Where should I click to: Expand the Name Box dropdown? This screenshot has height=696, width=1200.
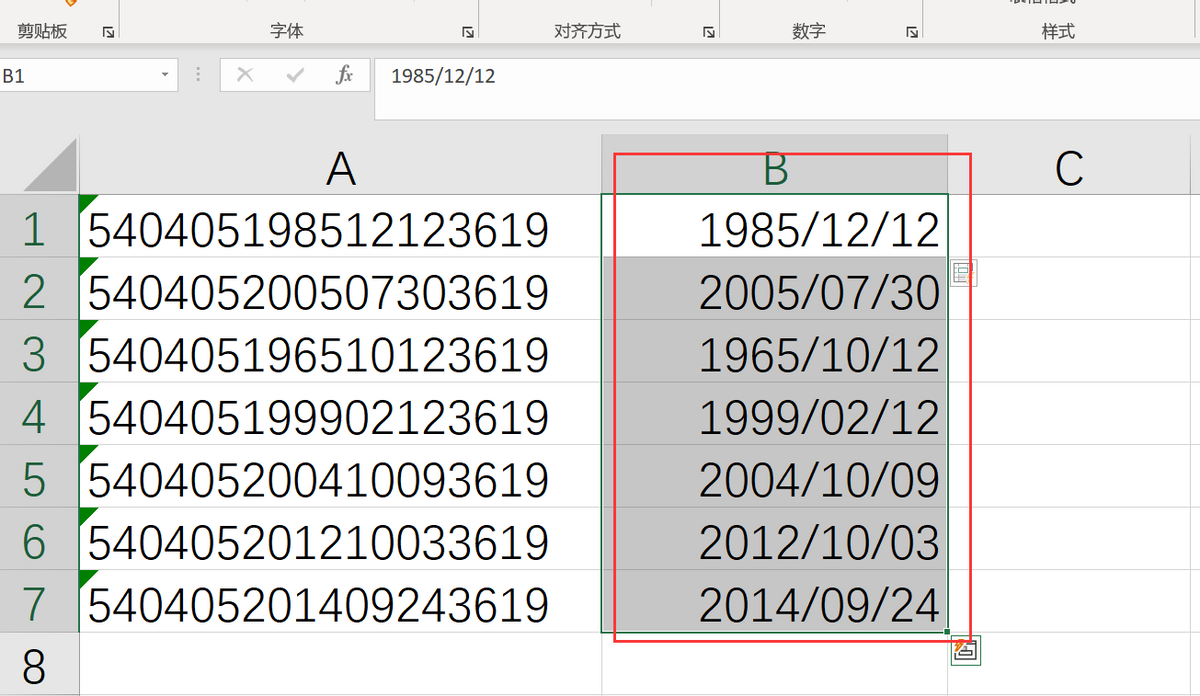(x=165, y=75)
